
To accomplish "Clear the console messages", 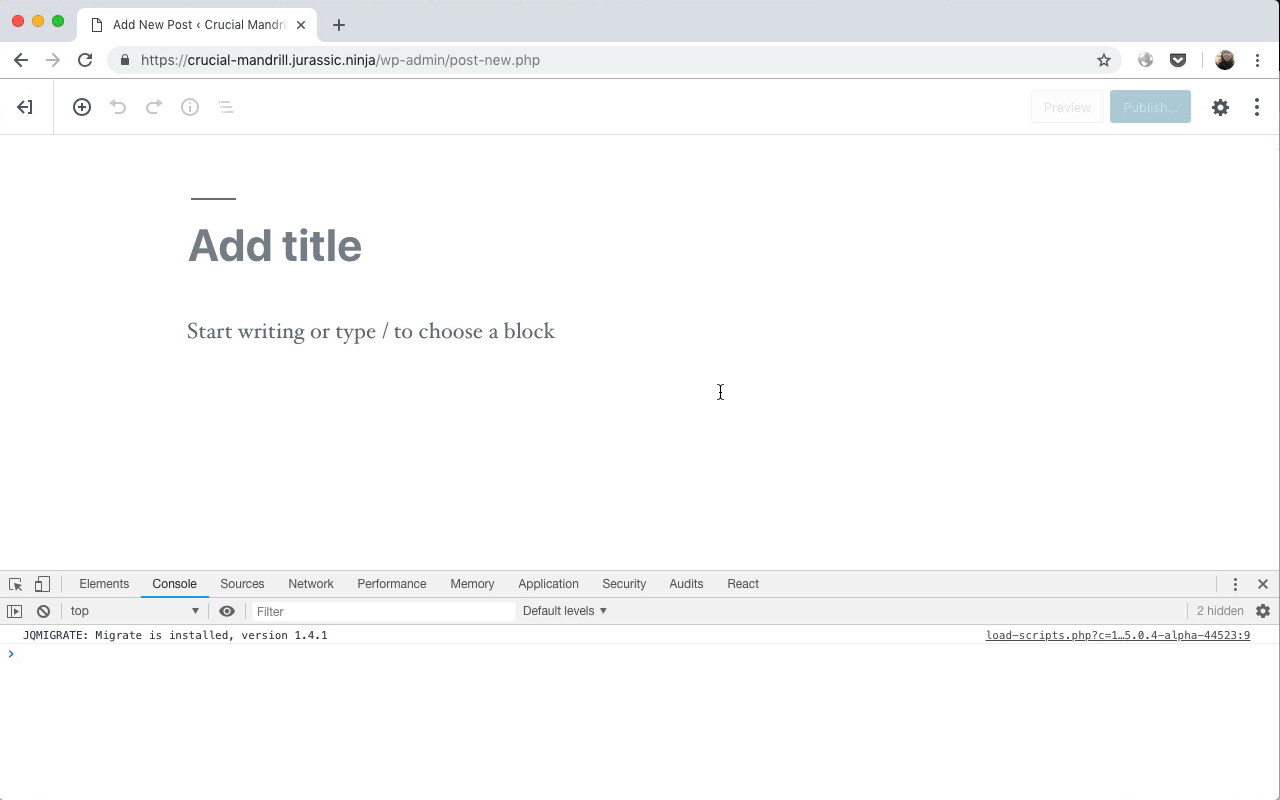I will [43, 611].
